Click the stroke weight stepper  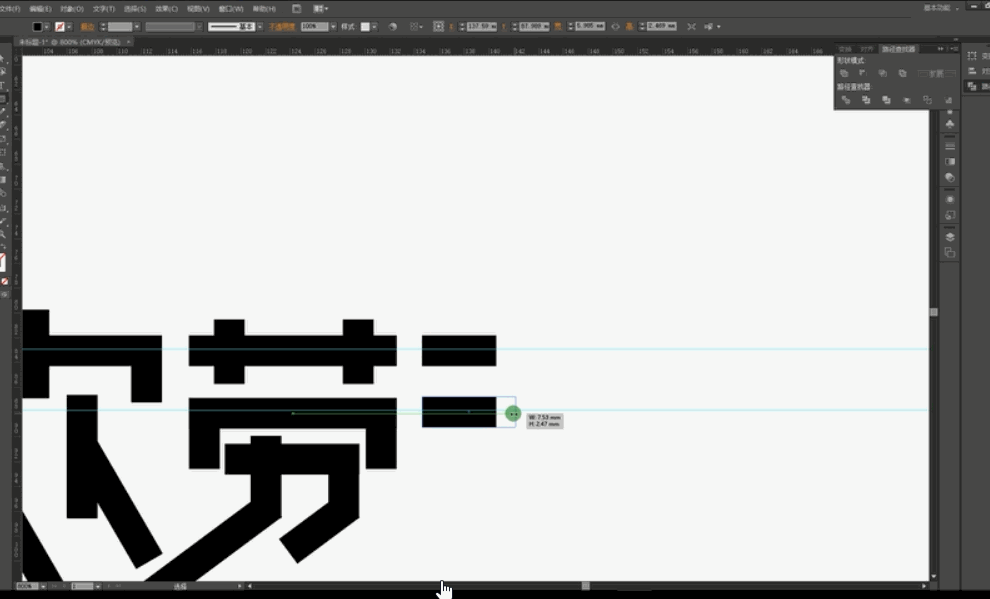(103, 27)
